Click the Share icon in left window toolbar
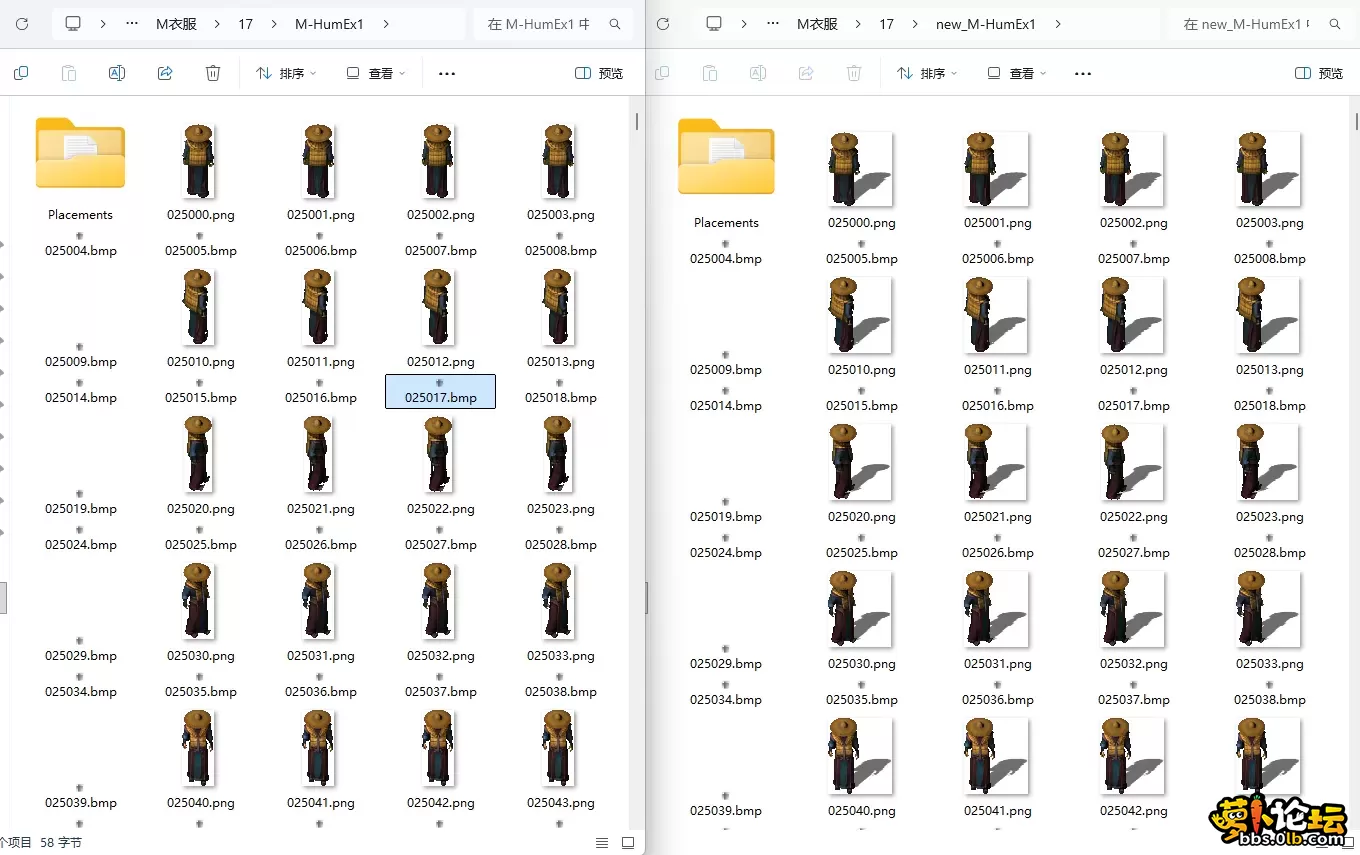The width and height of the screenshot is (1360, 855). click(x=165, y=73)
